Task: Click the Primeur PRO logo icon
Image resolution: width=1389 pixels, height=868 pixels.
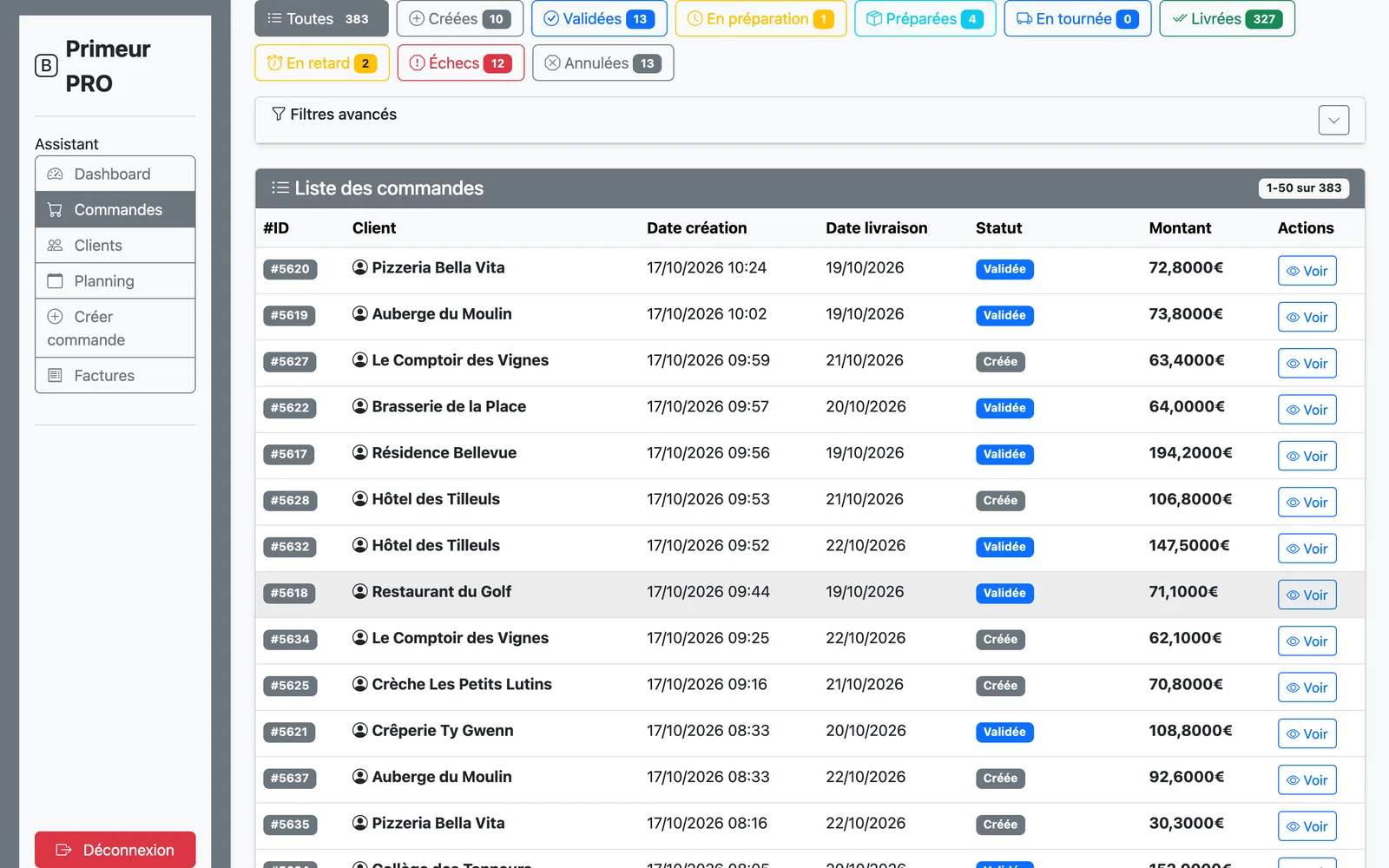Action: point(46,66)
